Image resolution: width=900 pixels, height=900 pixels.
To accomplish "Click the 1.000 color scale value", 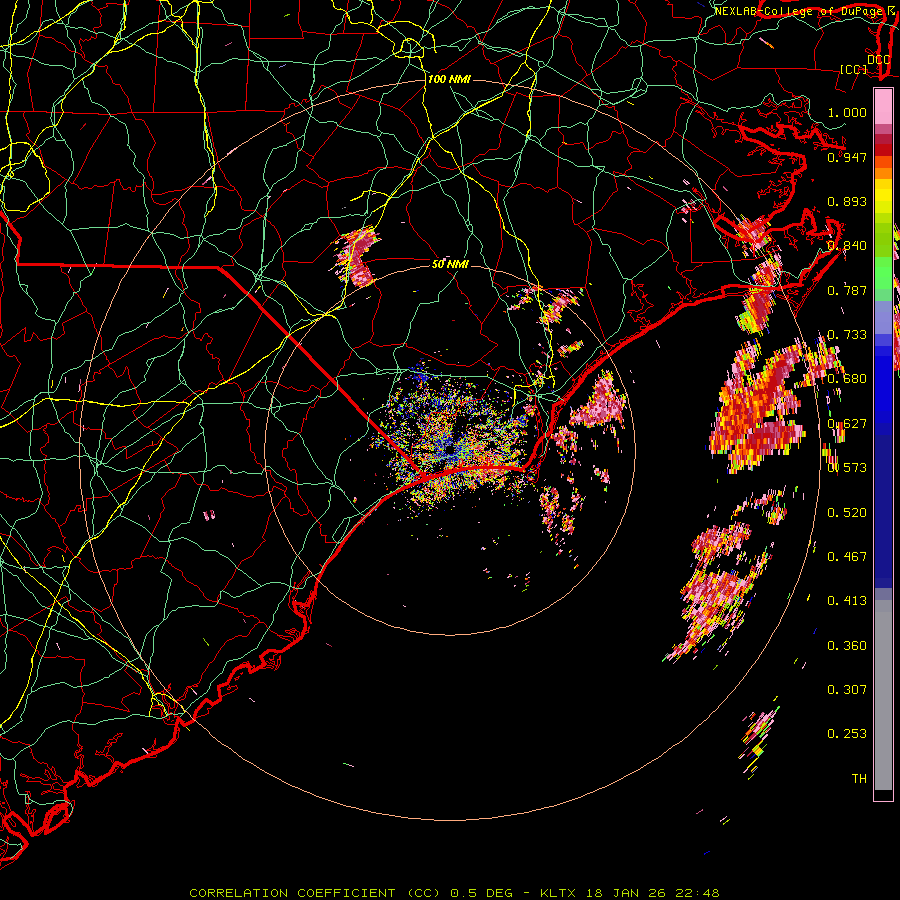I will pyautogui.click(x=847, y=112).
